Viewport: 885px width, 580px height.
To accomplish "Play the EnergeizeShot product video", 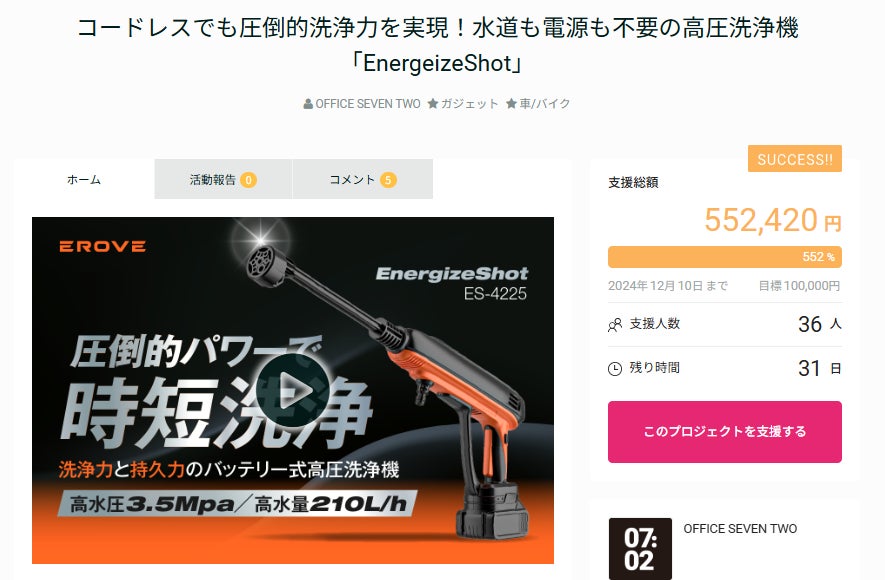I will 292,390.
